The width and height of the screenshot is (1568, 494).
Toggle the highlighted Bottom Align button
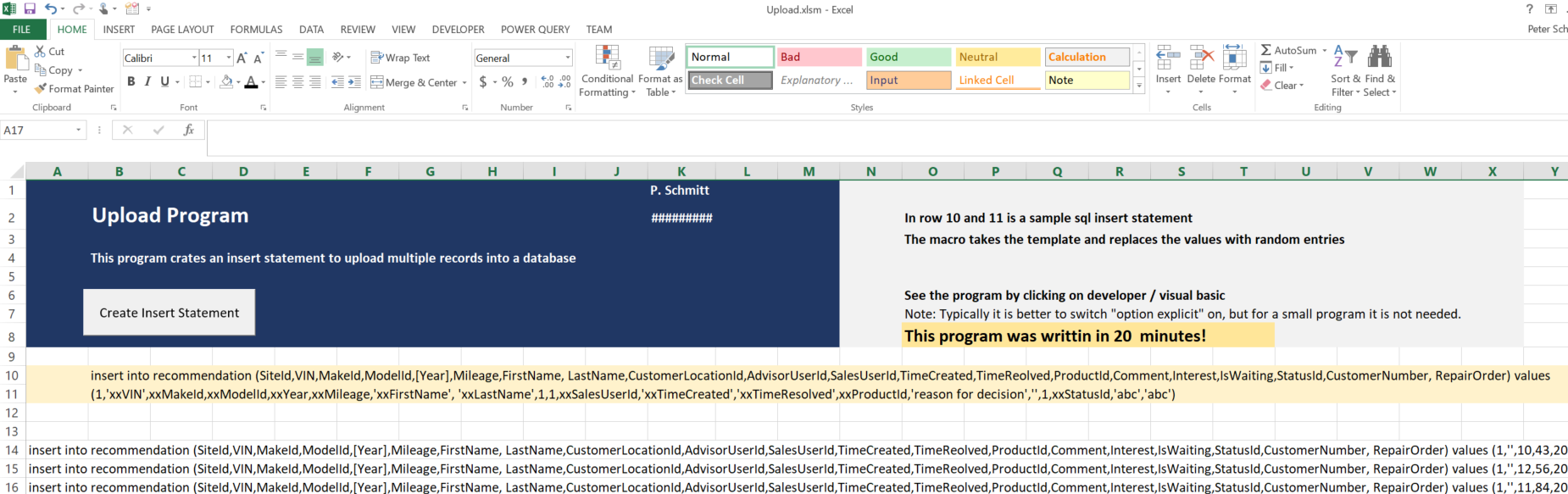[315, 58]
